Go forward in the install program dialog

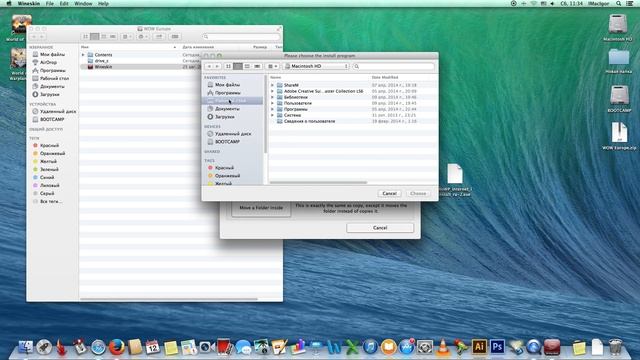[217, 66]
